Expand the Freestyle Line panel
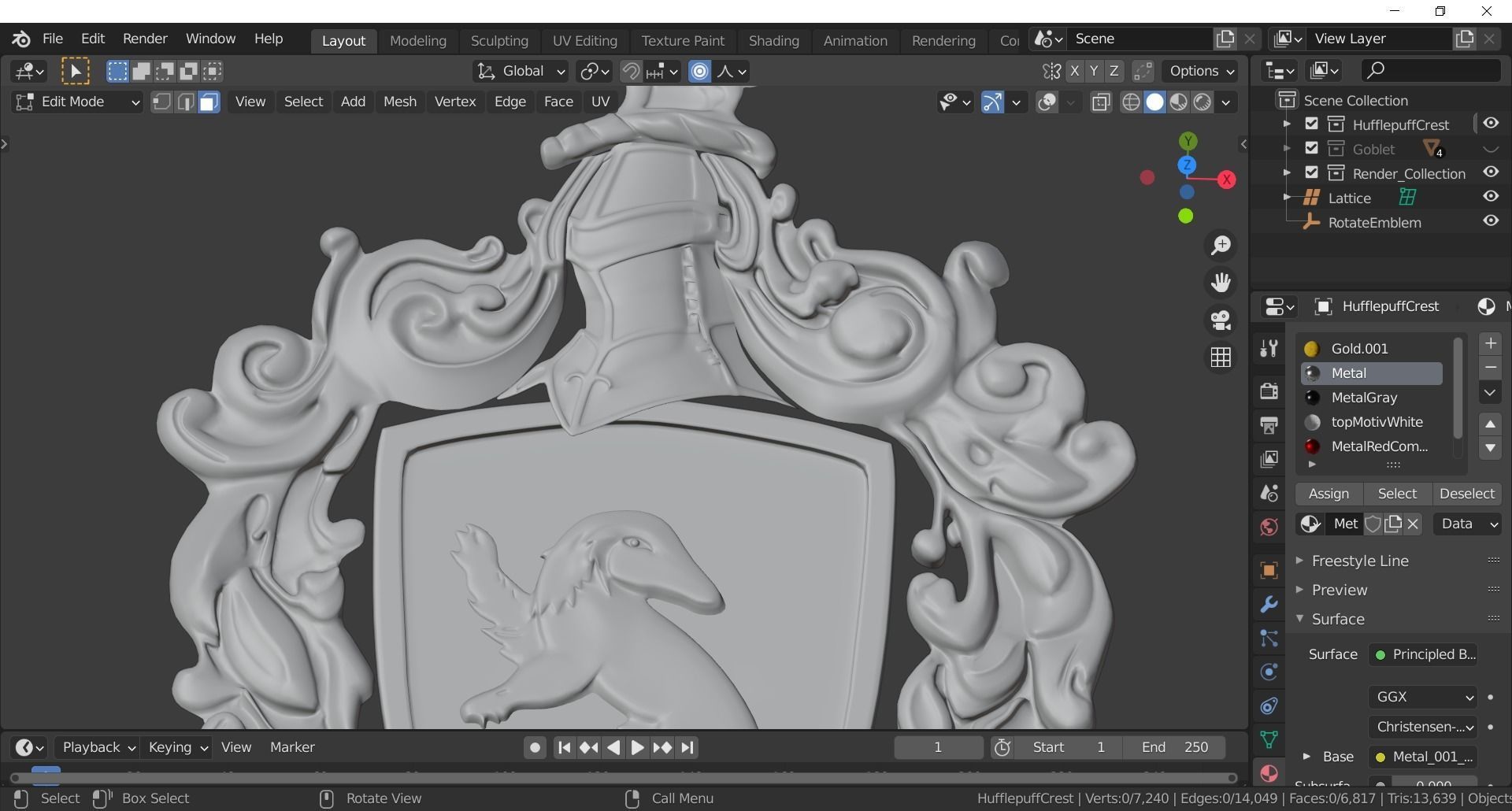The width and height of the screenshot is (1512, 811). click(1360, 561)
